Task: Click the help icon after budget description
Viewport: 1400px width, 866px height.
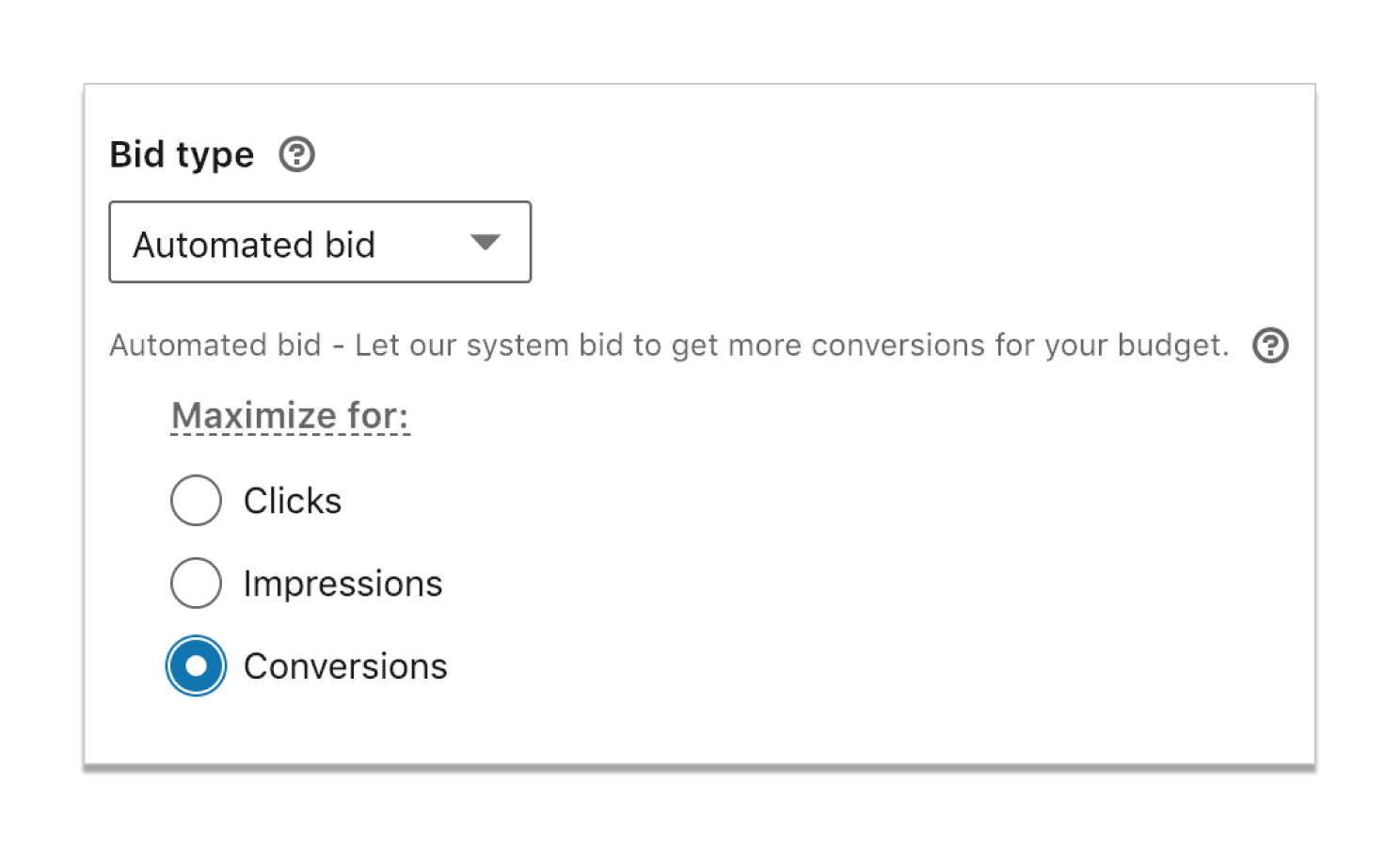Action: (1270, 345)
